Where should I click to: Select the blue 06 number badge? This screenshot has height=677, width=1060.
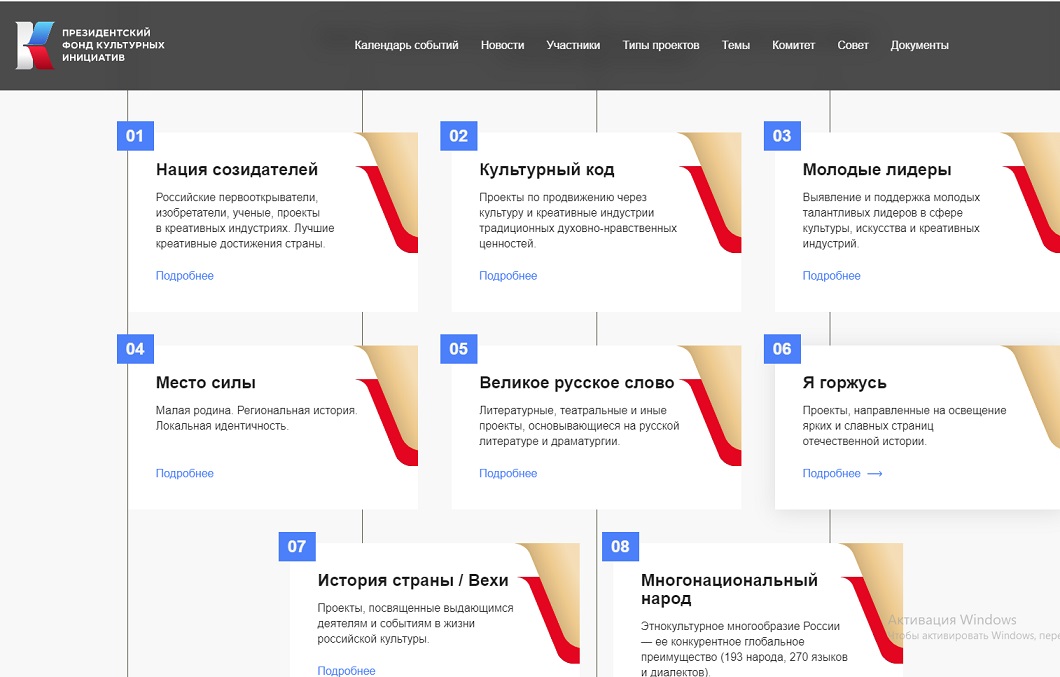click(782, 349)
